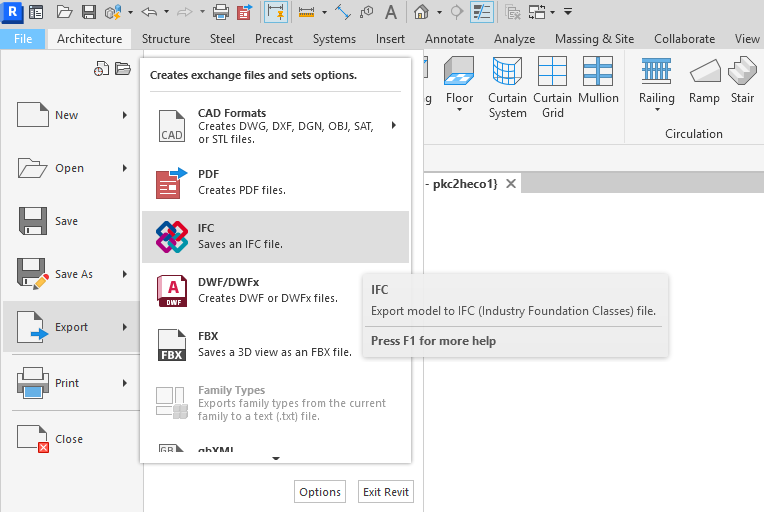The image size is (764, 512).
Task: Expand the Switch Windows dropdown arrow
Action: point(552,12)
